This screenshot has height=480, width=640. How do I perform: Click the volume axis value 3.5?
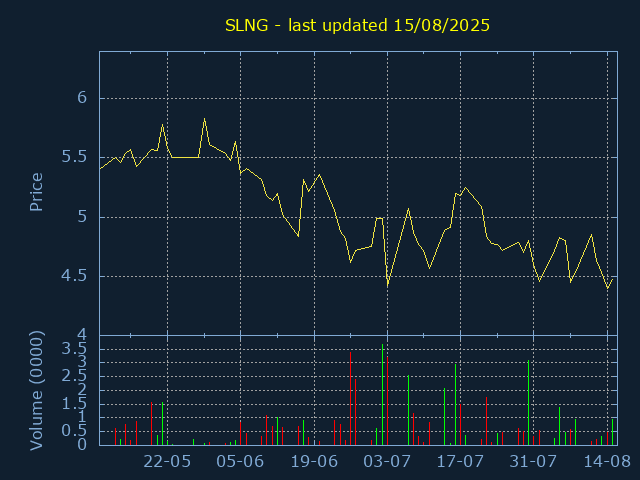74,349
